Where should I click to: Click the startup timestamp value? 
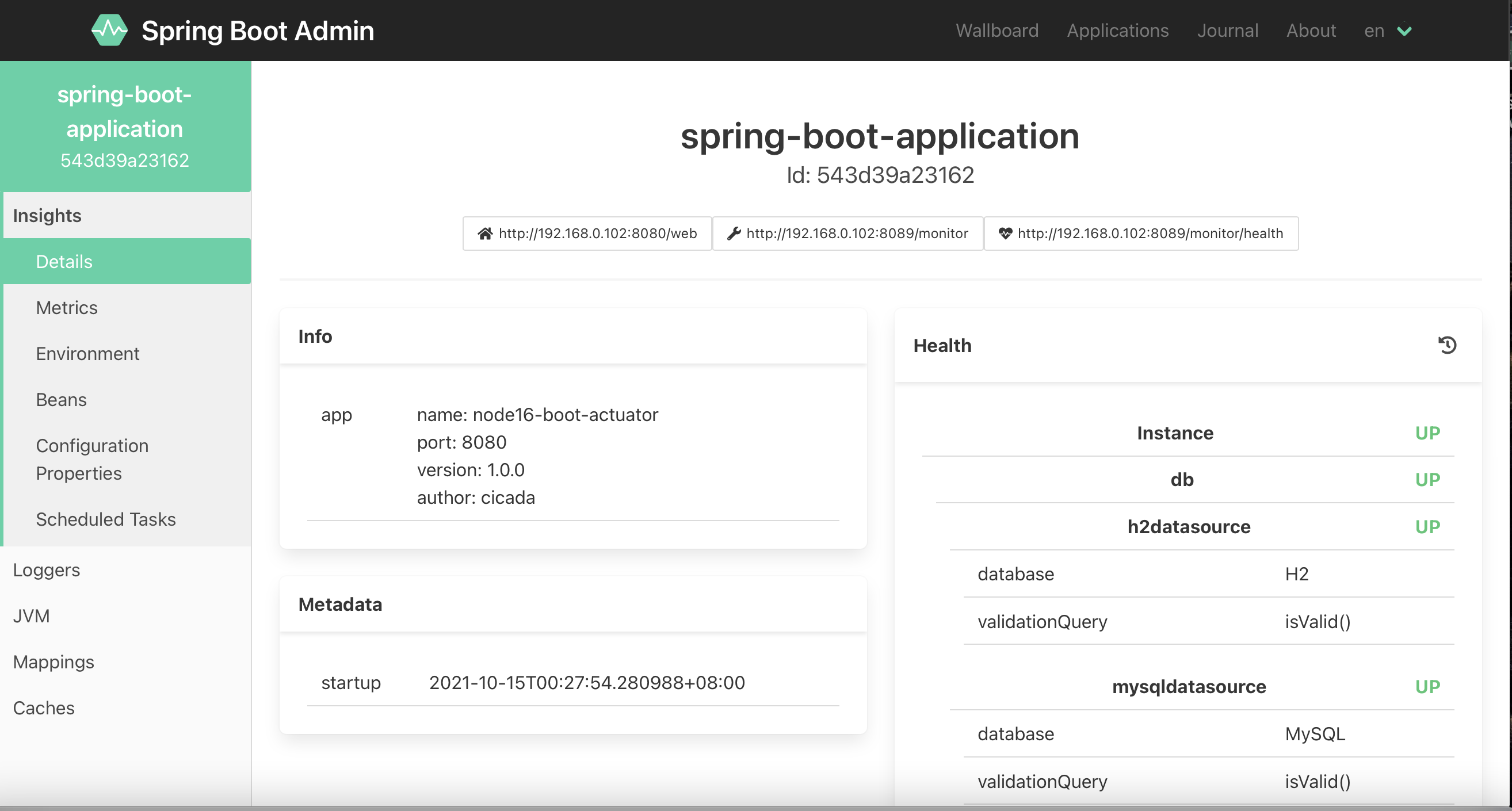pos(587,683)
